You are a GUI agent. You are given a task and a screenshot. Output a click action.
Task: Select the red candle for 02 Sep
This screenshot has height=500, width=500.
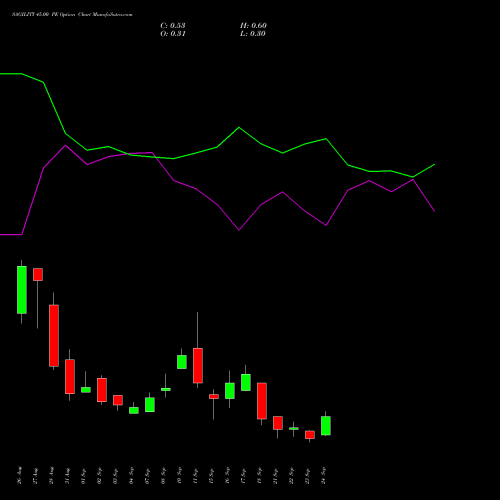102,390
